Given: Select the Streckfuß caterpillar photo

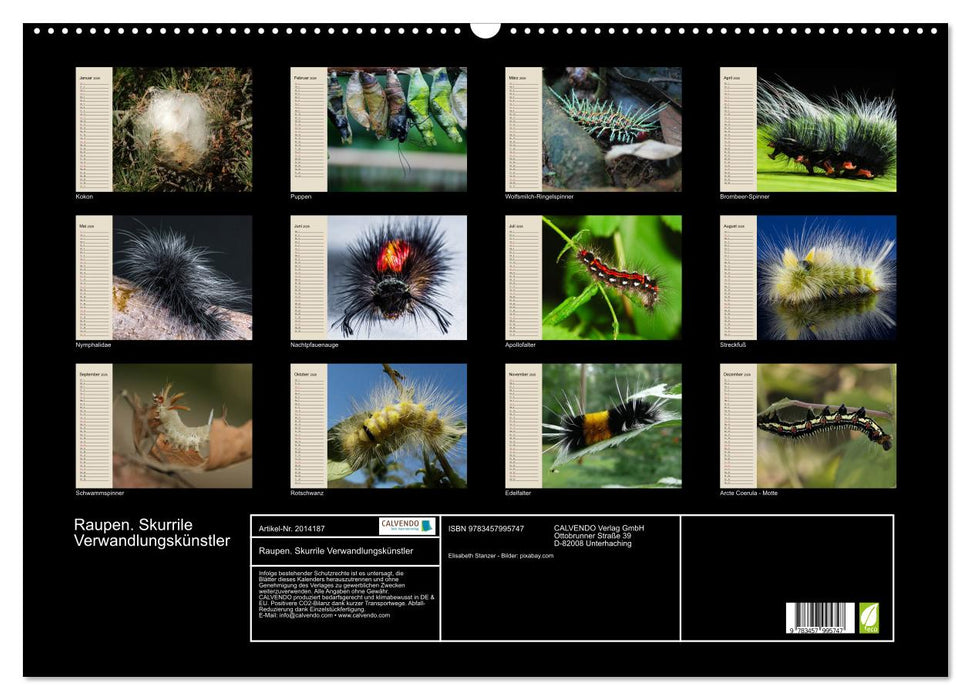Looking at the screenshot, I should [826, 277].
